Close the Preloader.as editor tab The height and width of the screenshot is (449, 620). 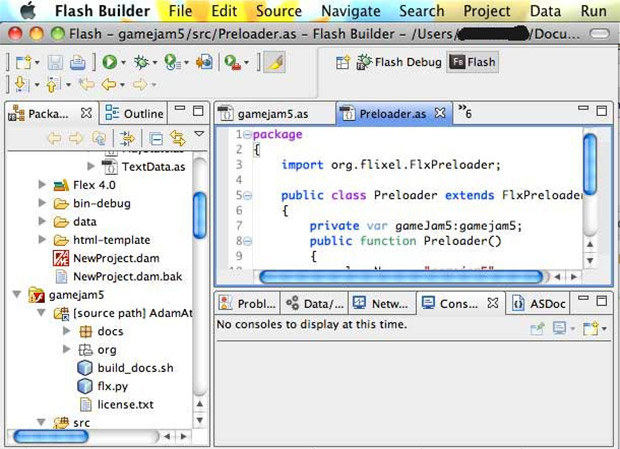[440, 113]
